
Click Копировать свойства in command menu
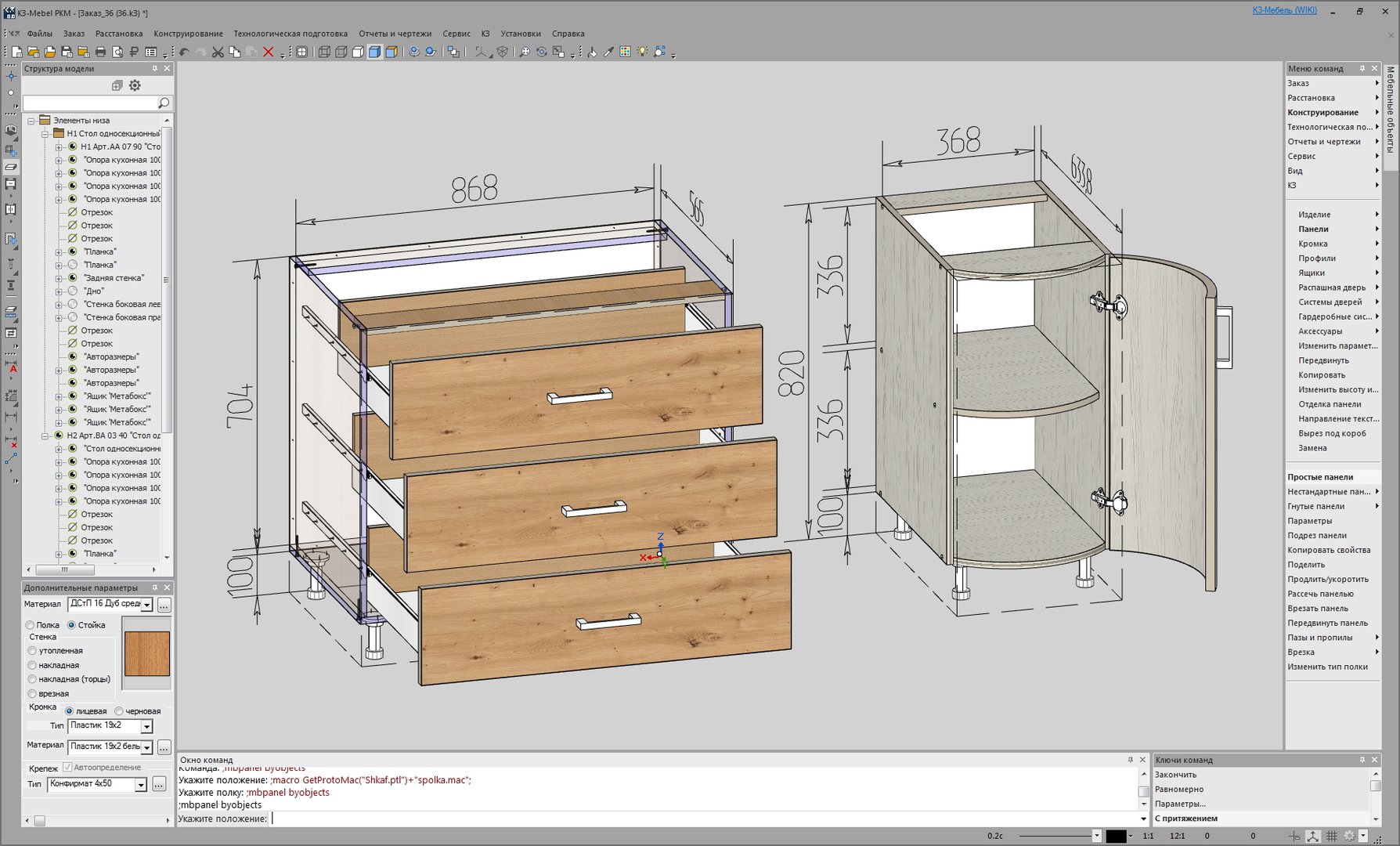click(1330, 550)
